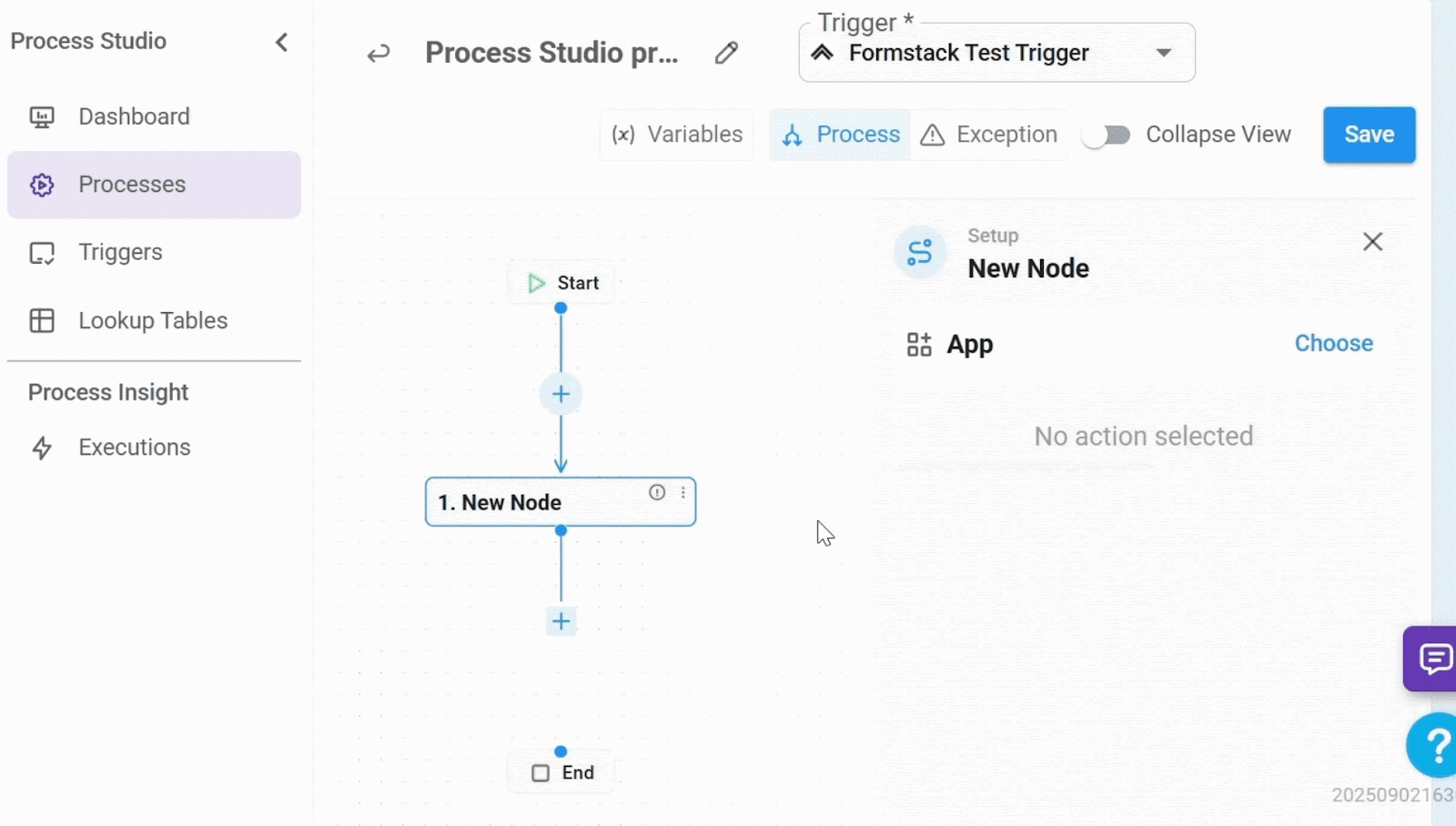Click Choose link for App
The height and width of the screenshot is (826, 1456).
(x=1333, y=343)
